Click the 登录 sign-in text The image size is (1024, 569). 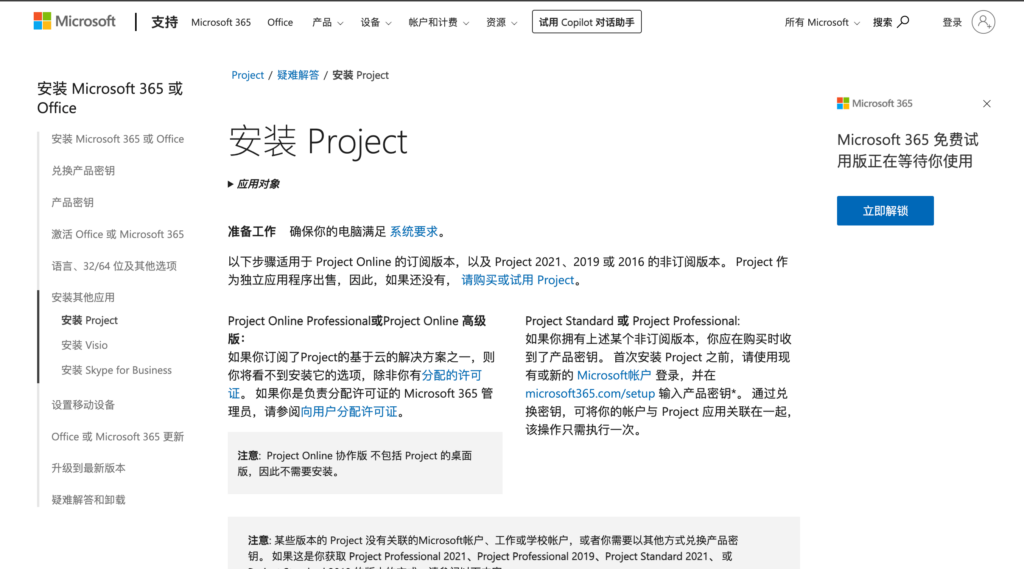[952, 22]
